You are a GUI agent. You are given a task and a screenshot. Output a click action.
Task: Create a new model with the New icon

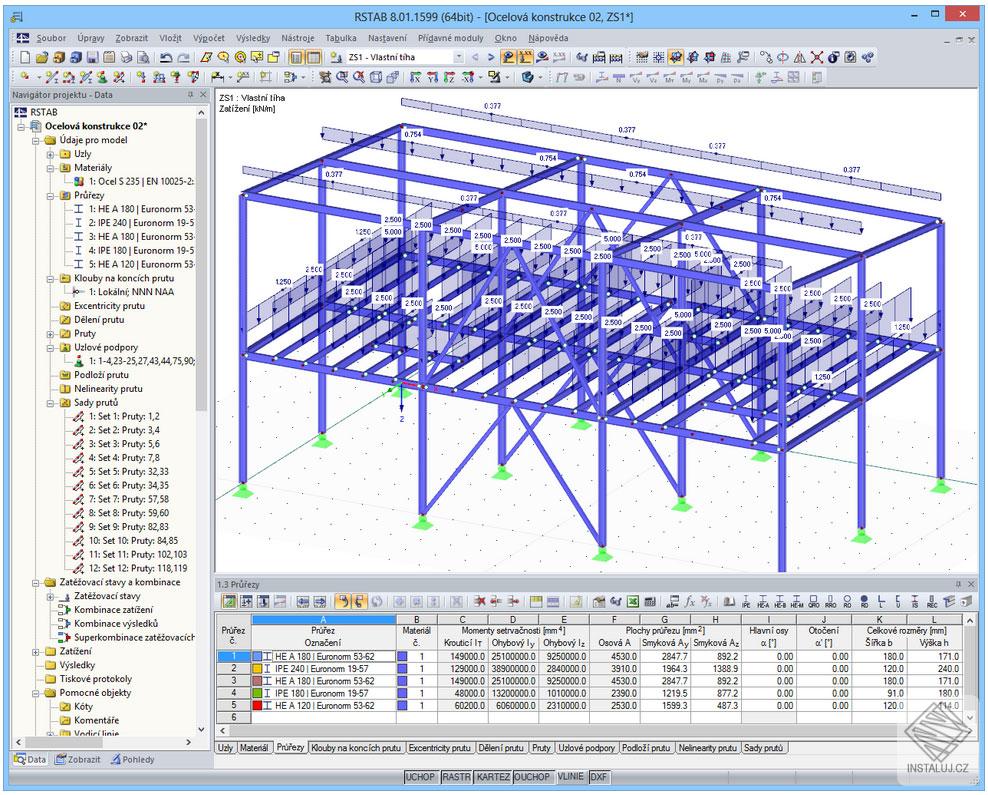click(25, 57)
